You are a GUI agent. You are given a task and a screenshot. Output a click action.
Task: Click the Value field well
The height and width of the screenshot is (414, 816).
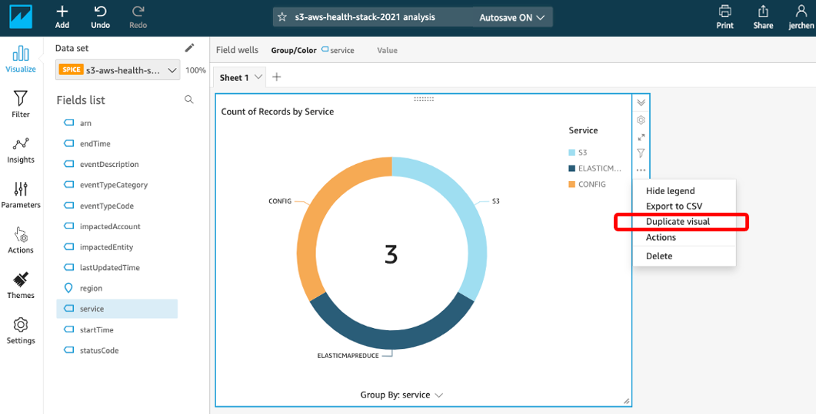click(x=387, y=50)
